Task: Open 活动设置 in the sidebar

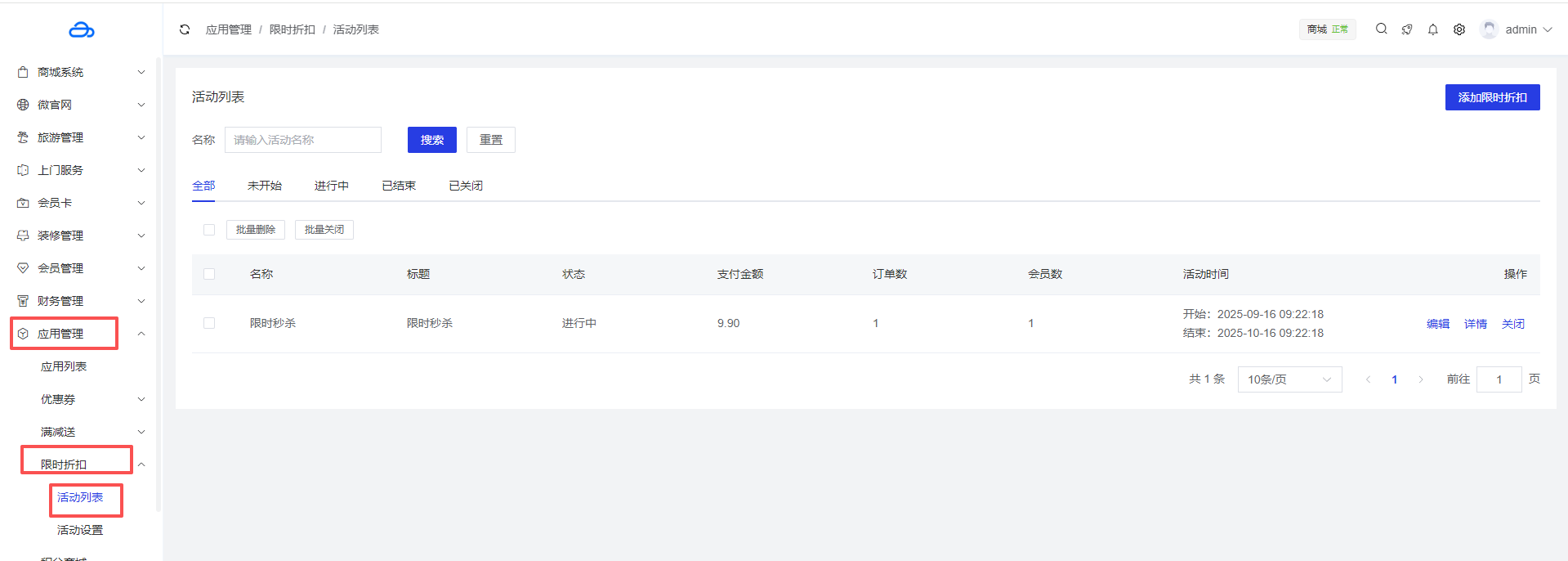Action: (x=80, y=530)
